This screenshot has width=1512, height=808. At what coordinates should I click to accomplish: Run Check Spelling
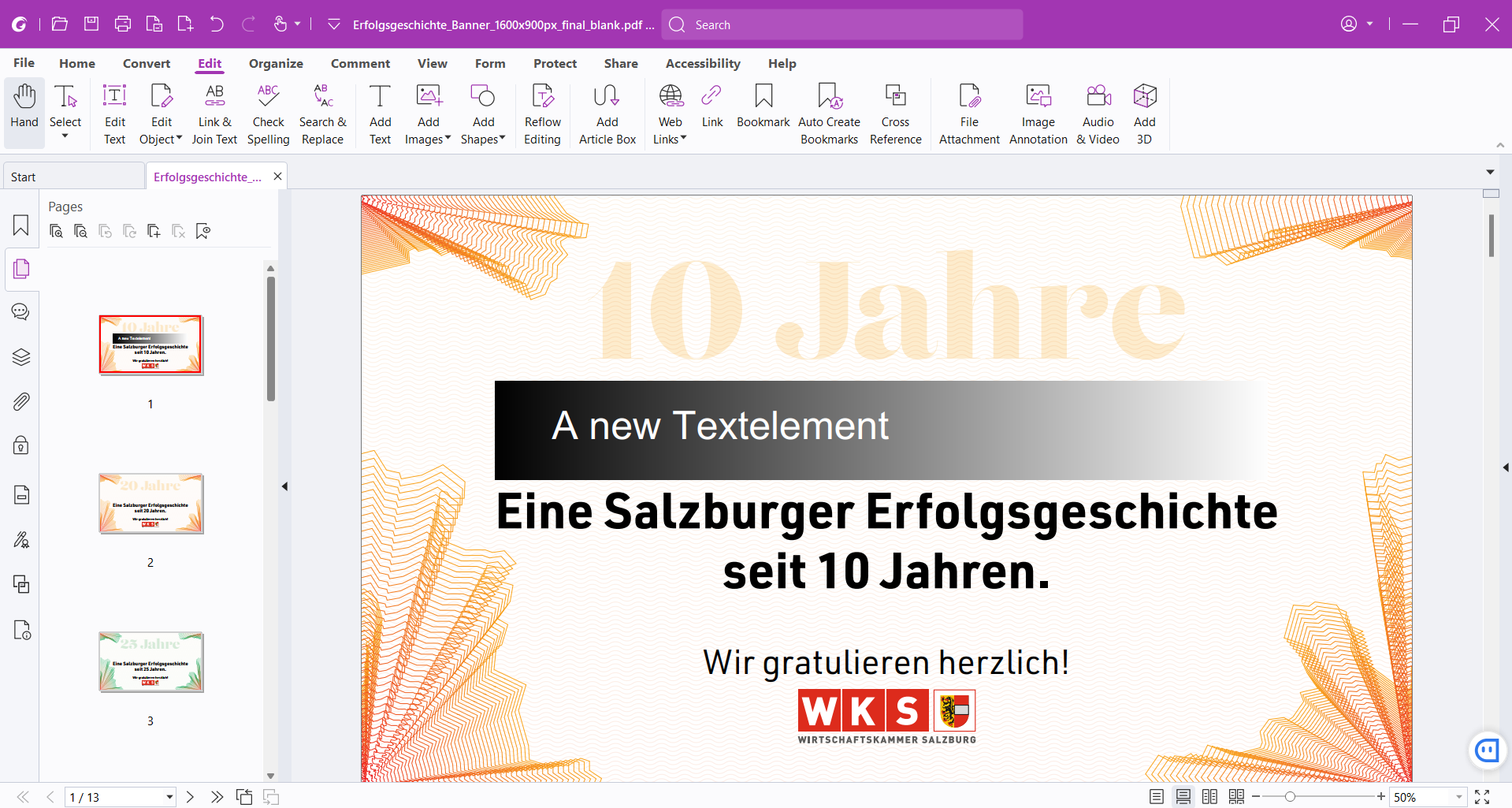[x=269, y=113]
